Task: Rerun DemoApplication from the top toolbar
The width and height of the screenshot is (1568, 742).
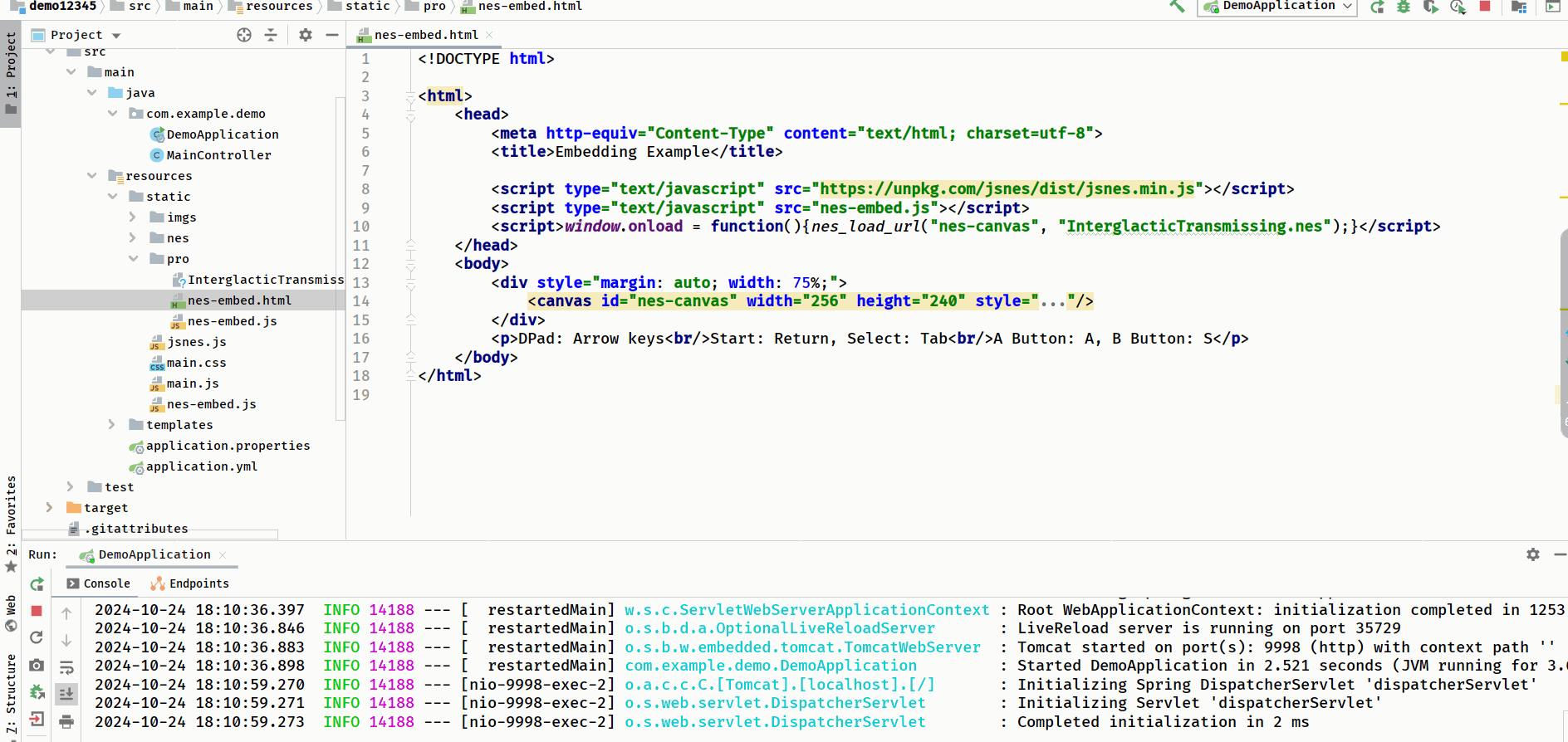Action: [x=1377, y=7]
